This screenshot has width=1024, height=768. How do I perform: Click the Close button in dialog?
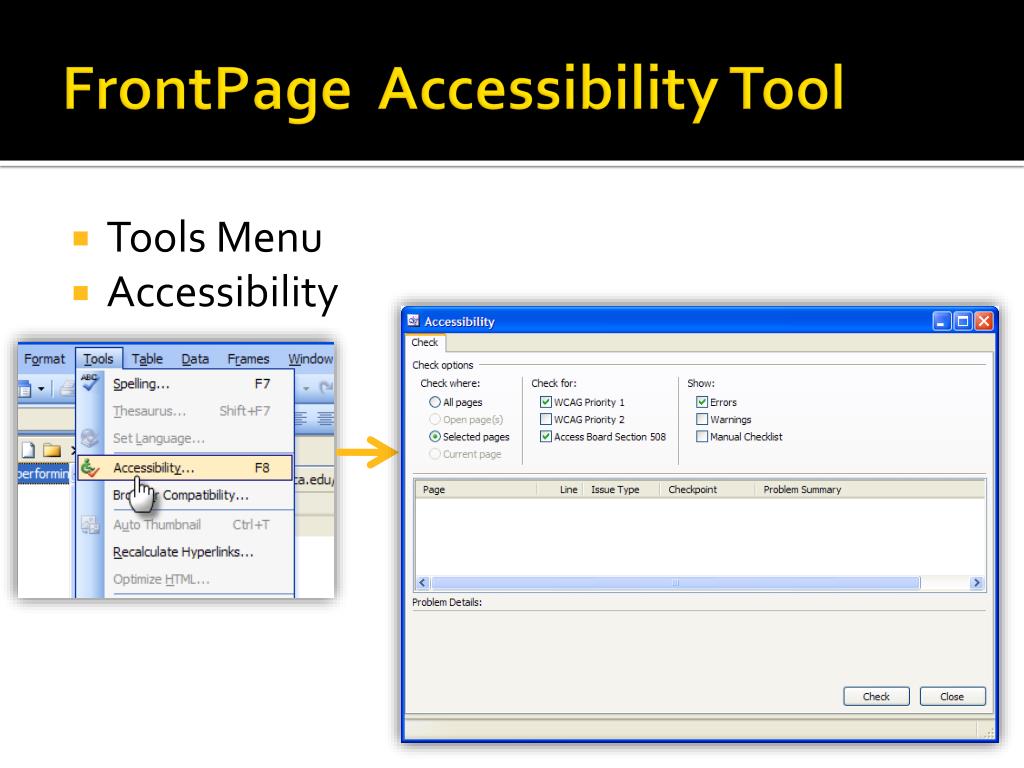pyautogui.click(x=952, y=696)
